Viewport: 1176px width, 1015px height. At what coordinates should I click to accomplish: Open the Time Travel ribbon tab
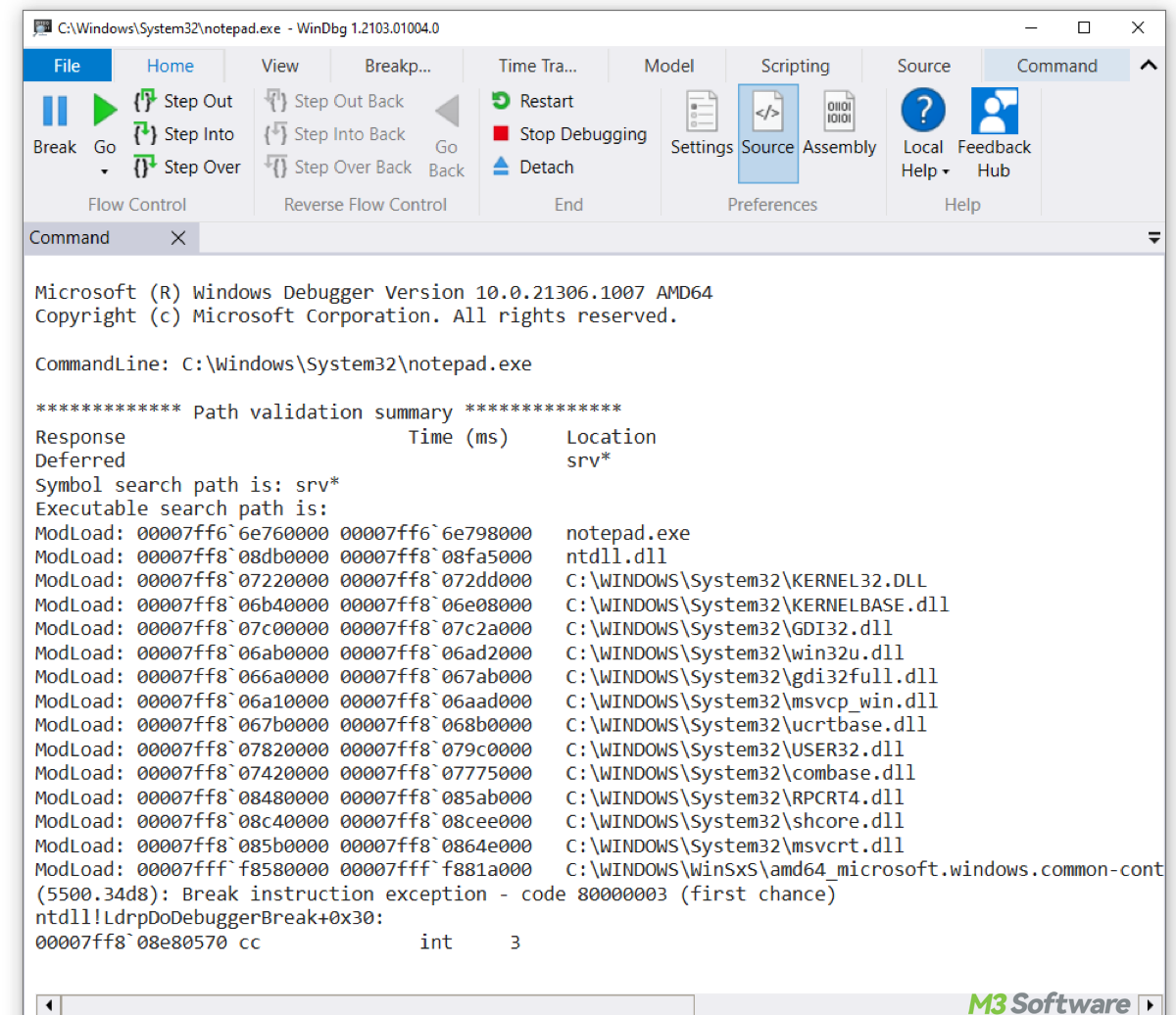point(537,66)
